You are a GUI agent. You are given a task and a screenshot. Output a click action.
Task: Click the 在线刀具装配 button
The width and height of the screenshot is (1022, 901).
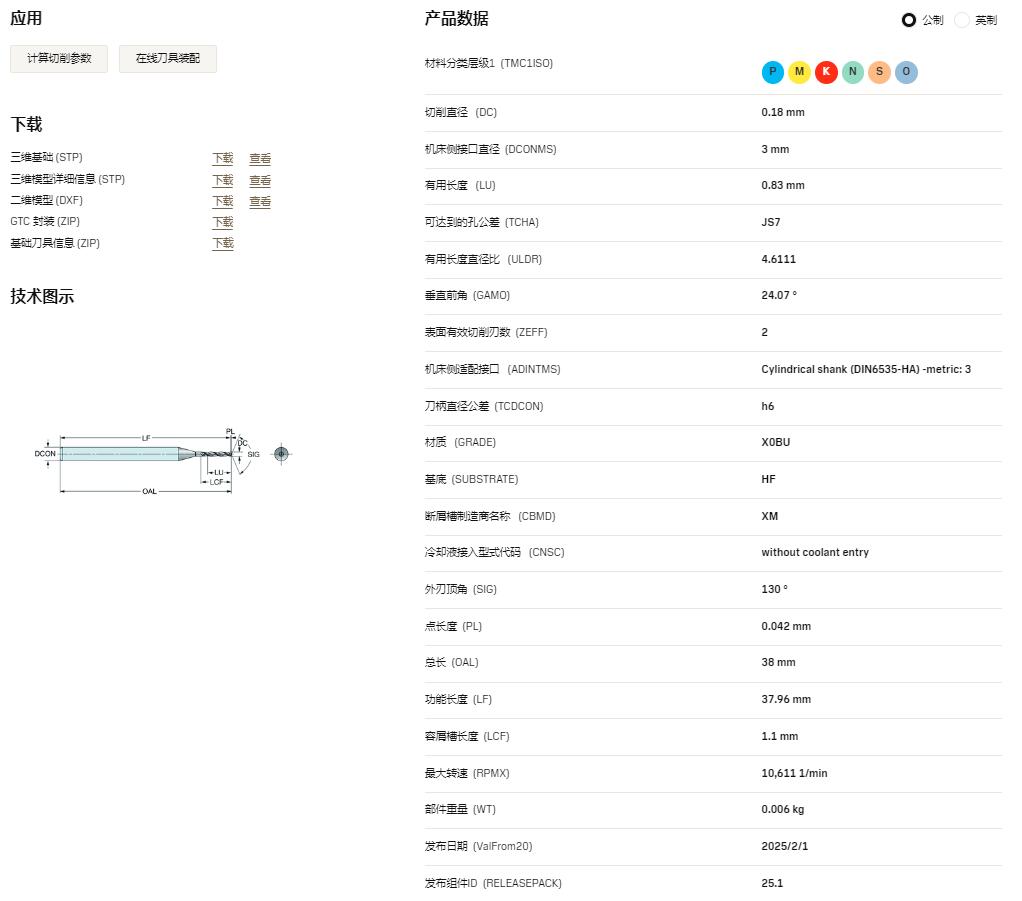click(x=168, y=59)
